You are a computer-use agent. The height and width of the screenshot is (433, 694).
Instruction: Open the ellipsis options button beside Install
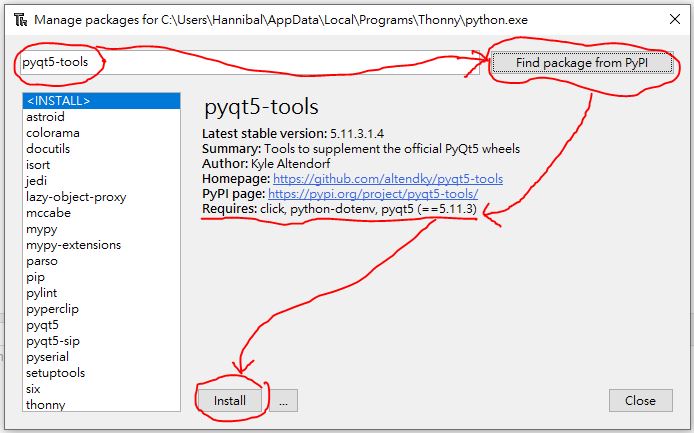point(284,401)
